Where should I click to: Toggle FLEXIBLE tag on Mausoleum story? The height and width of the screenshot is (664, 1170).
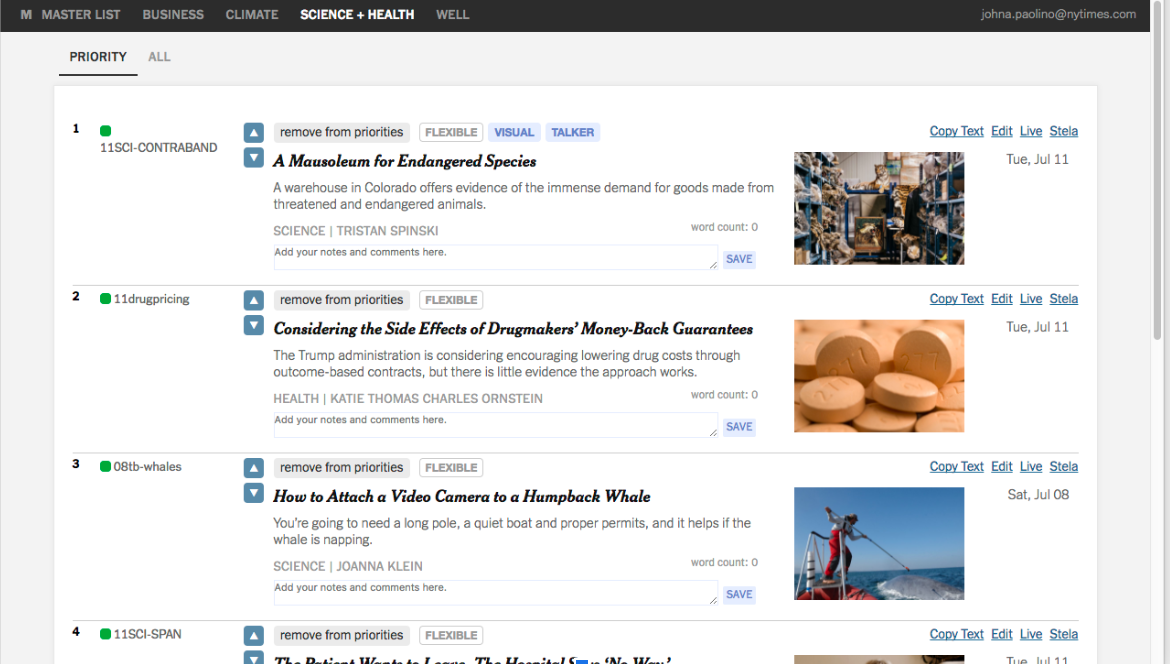click(451, 132)
